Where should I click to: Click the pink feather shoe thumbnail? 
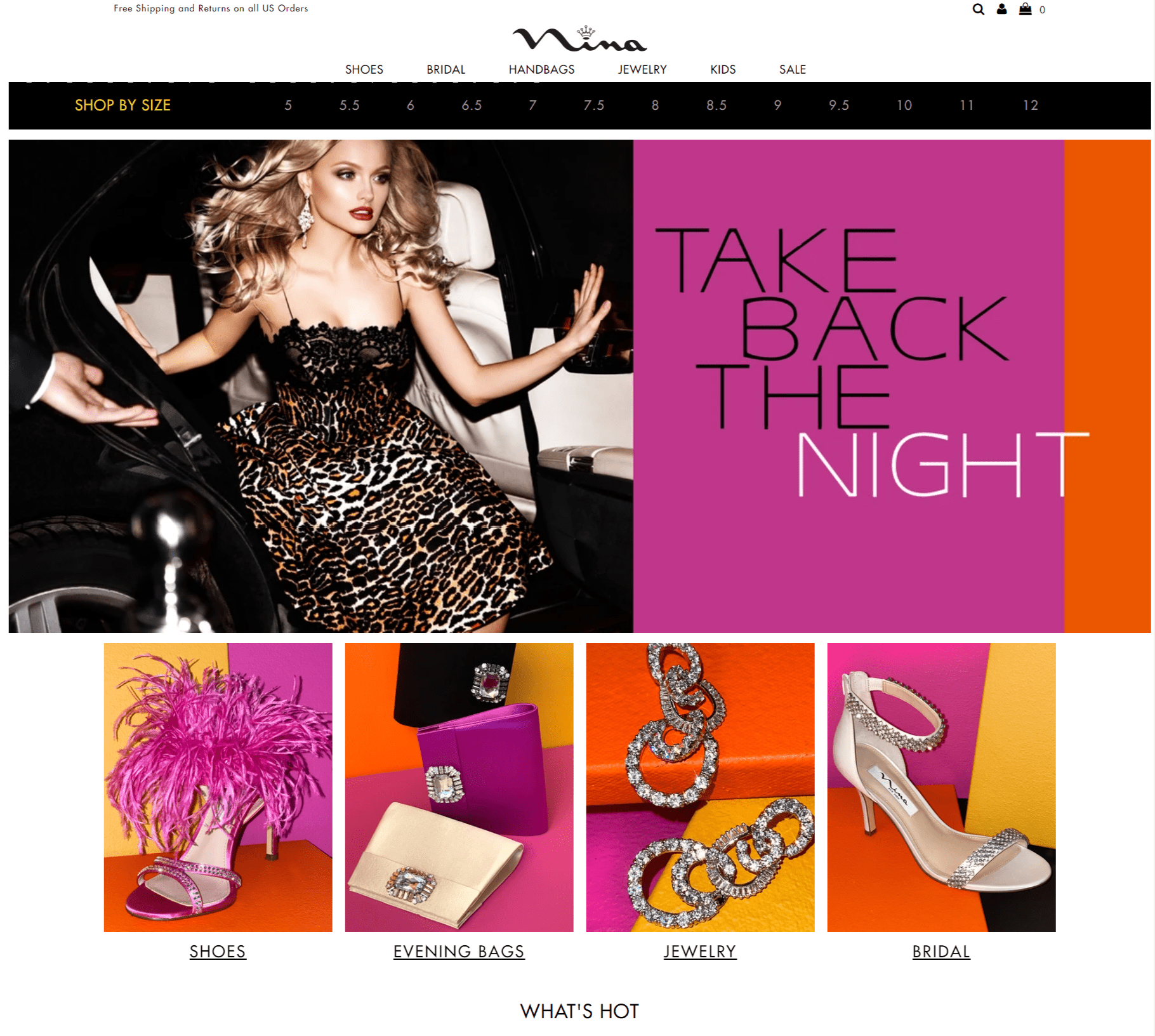(x=218, y=787)
